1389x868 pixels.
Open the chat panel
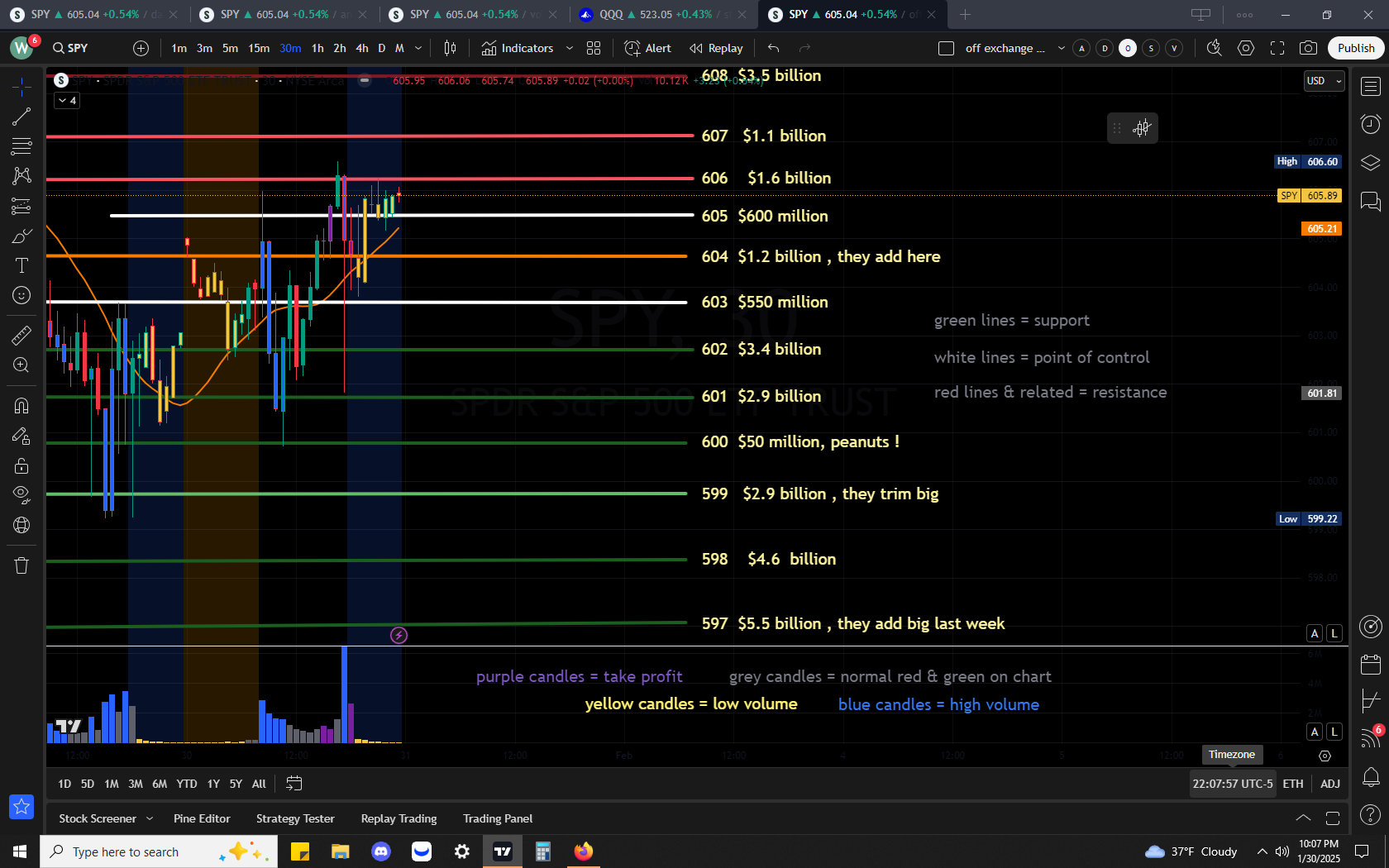1371,201
